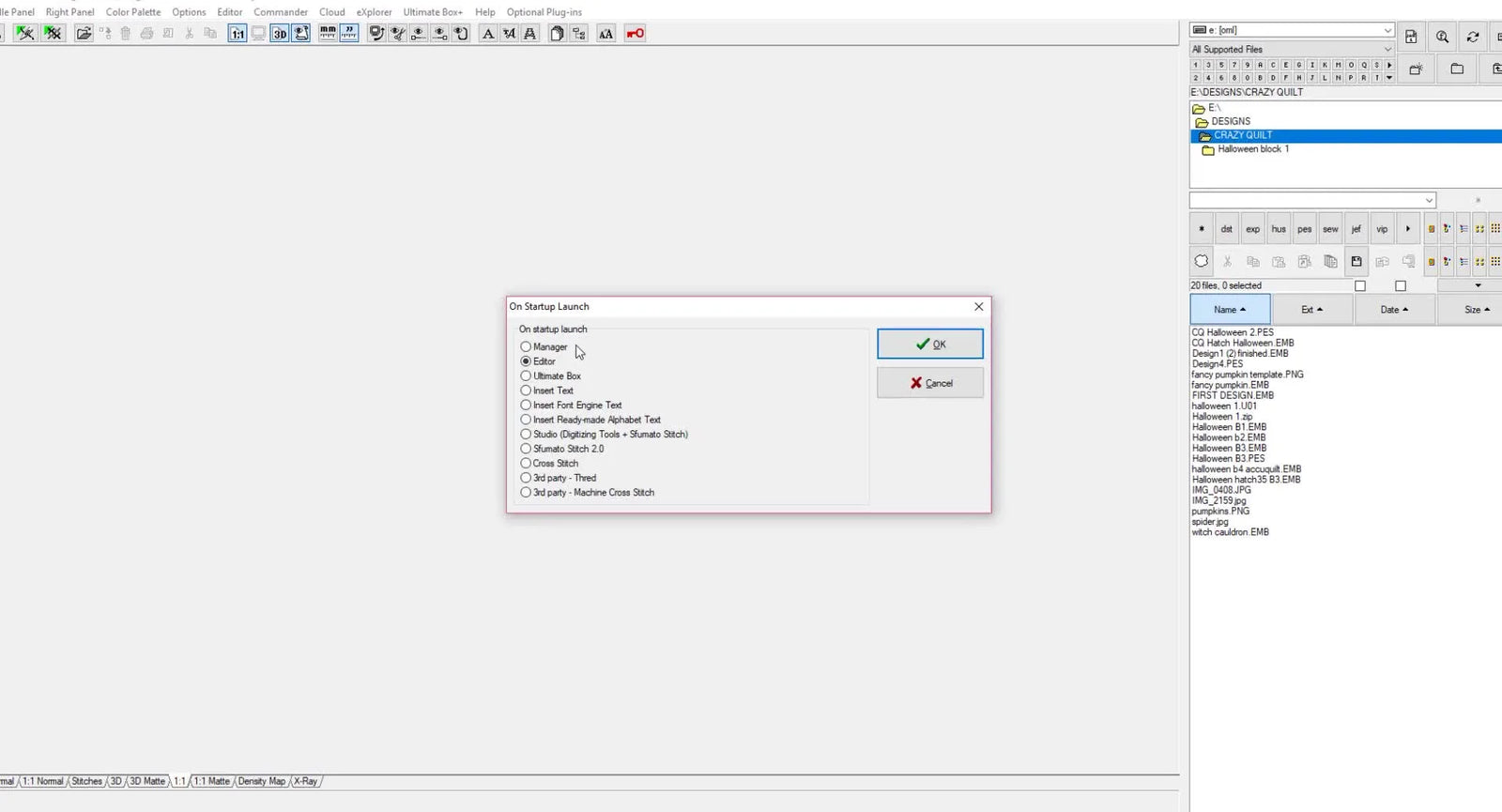The width and height of the screenshot is (1502, 812).
Task: Select the Editor radio option
Action: (x=538, y=361)
